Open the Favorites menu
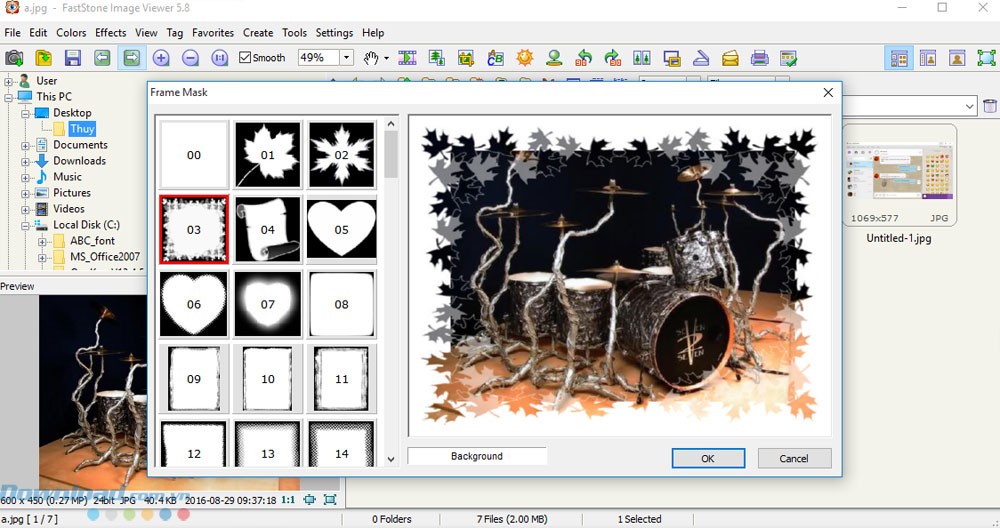 212,33
